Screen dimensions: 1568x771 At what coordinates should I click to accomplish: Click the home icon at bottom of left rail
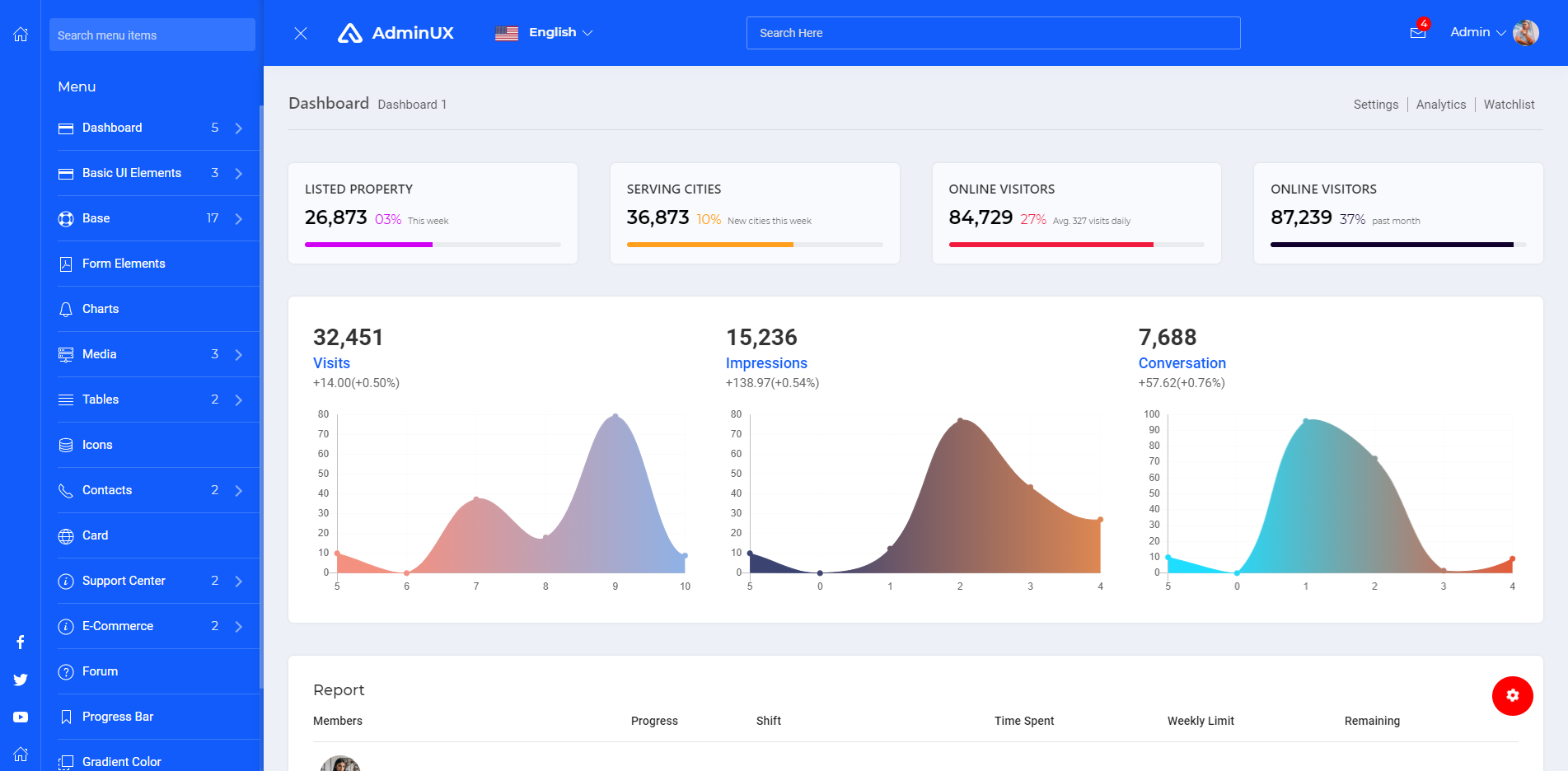(x=21, y=754)
